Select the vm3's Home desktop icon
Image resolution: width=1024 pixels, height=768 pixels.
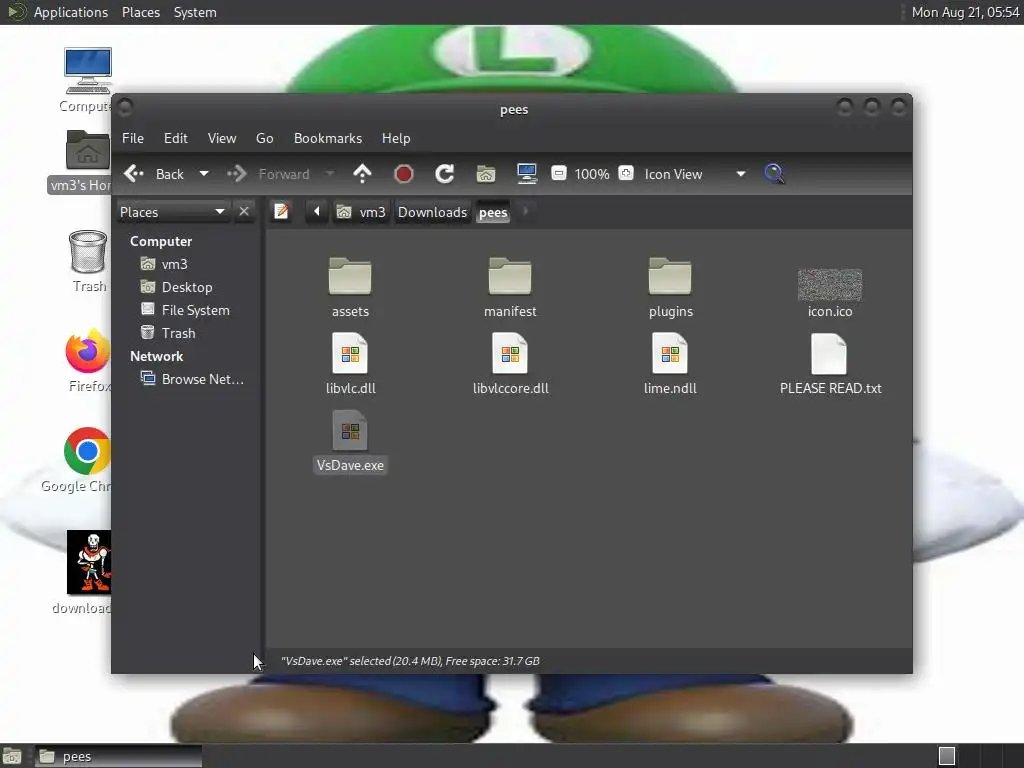[x=82, y=161]
